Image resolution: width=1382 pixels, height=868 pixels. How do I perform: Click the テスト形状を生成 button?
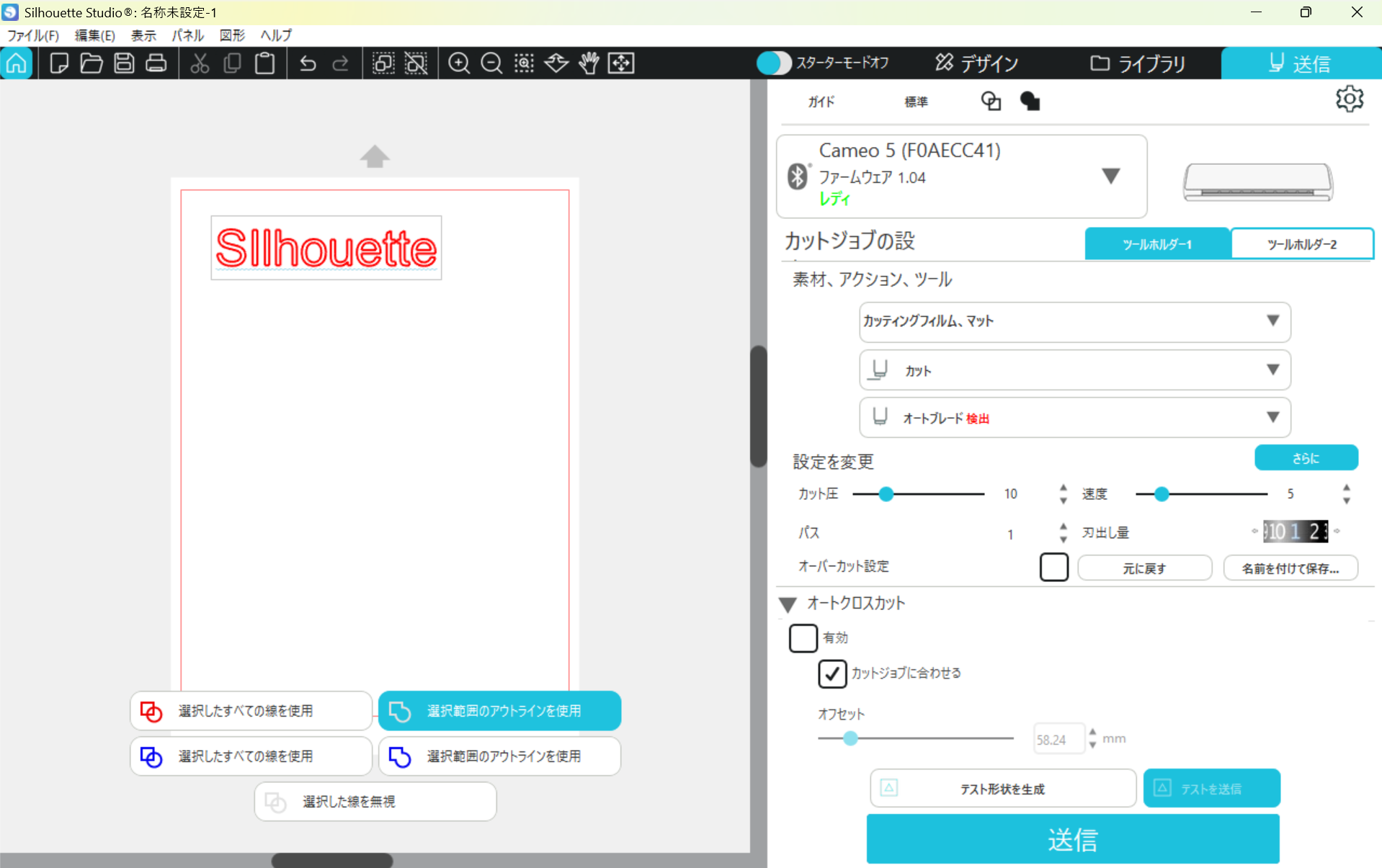(1002, 789)
